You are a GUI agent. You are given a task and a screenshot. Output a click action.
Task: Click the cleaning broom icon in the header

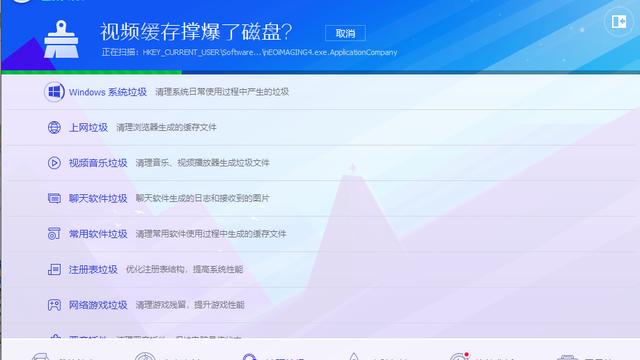pyautogui.click(x=61, y=39)
